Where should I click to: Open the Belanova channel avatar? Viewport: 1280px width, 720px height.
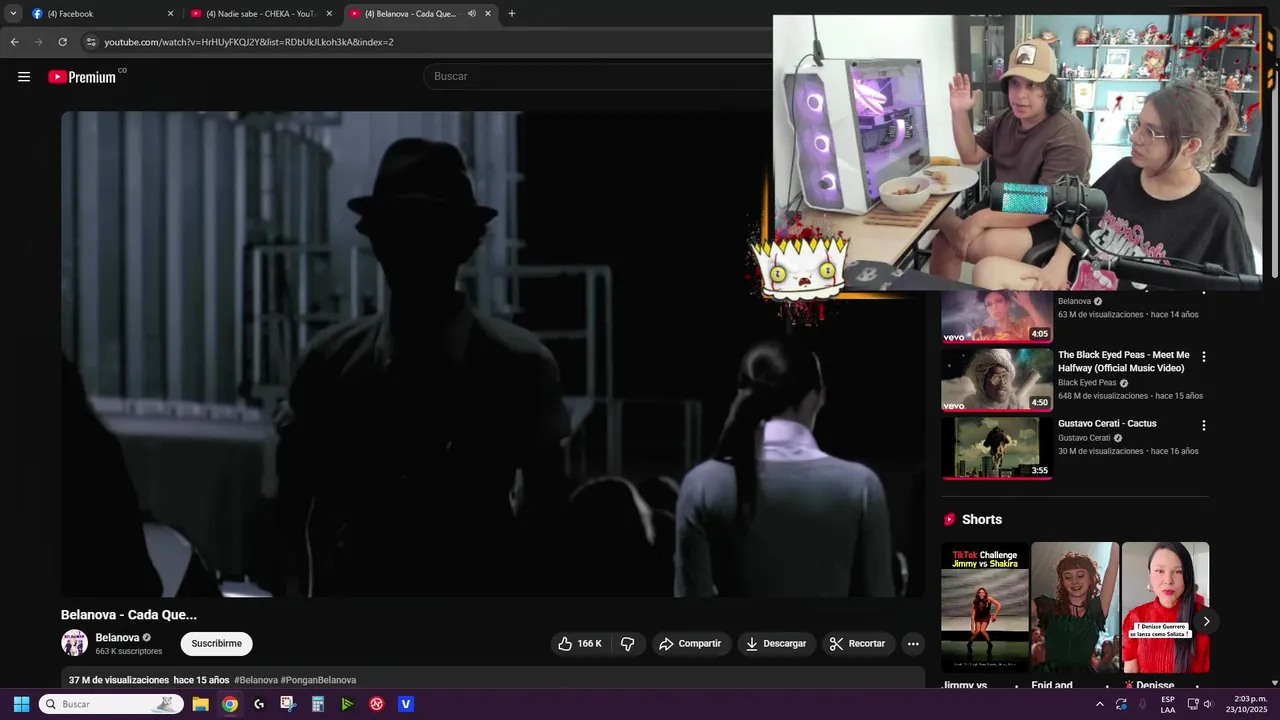(x=75, y=643)
